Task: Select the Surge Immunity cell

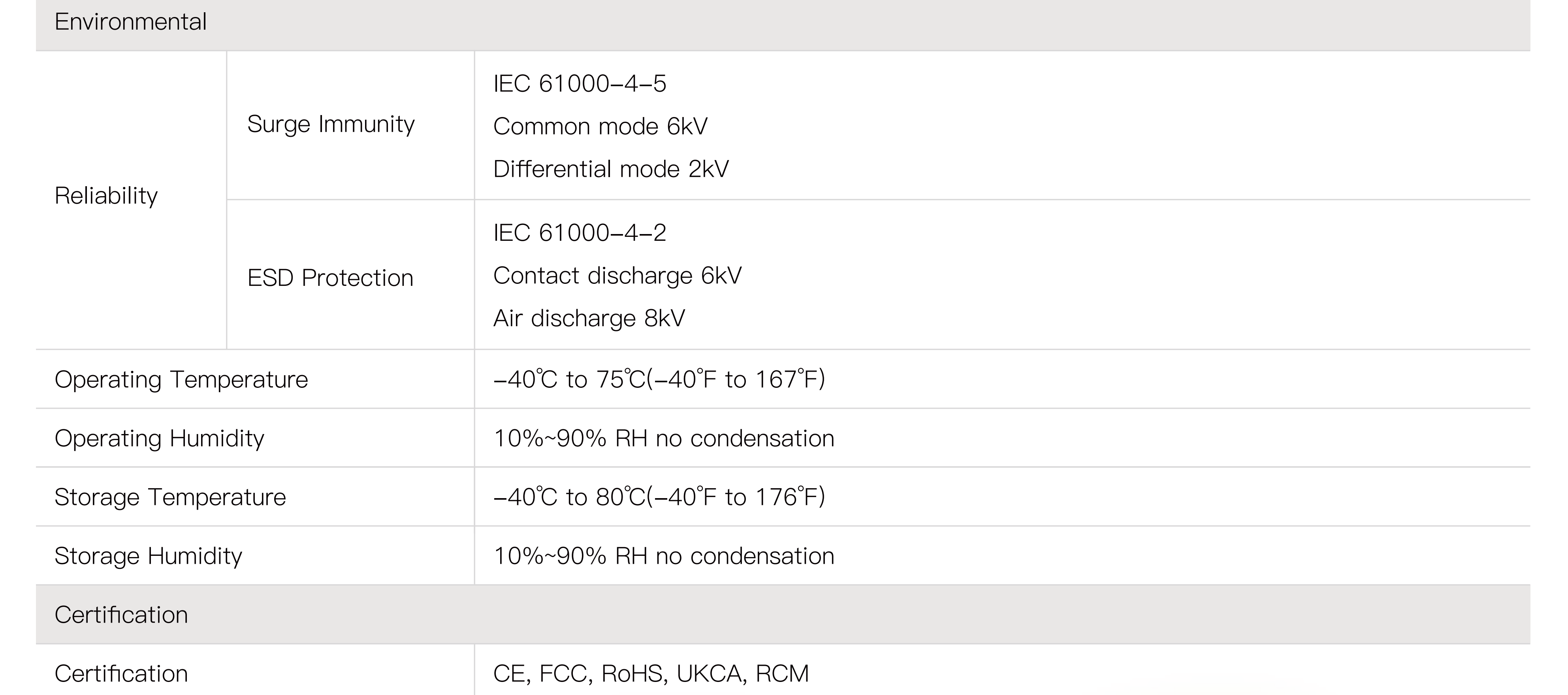Action: 331,124
